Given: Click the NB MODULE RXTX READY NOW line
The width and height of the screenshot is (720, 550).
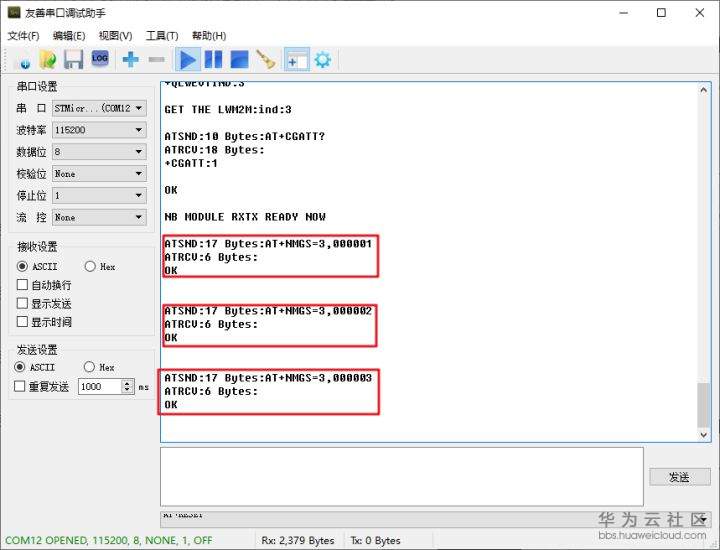Looking at the screenshot, I should click(x=245, y=217).
